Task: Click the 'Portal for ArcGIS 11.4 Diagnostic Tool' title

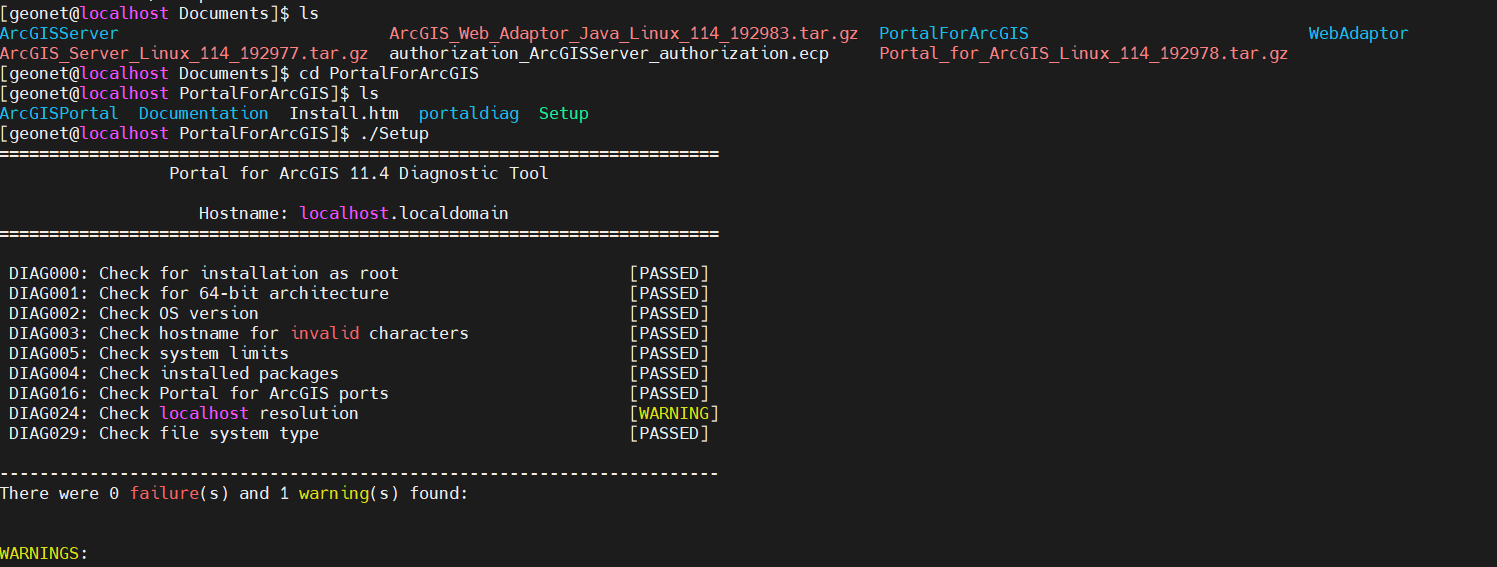Action: pyautogui.click(x=359, y=174)
